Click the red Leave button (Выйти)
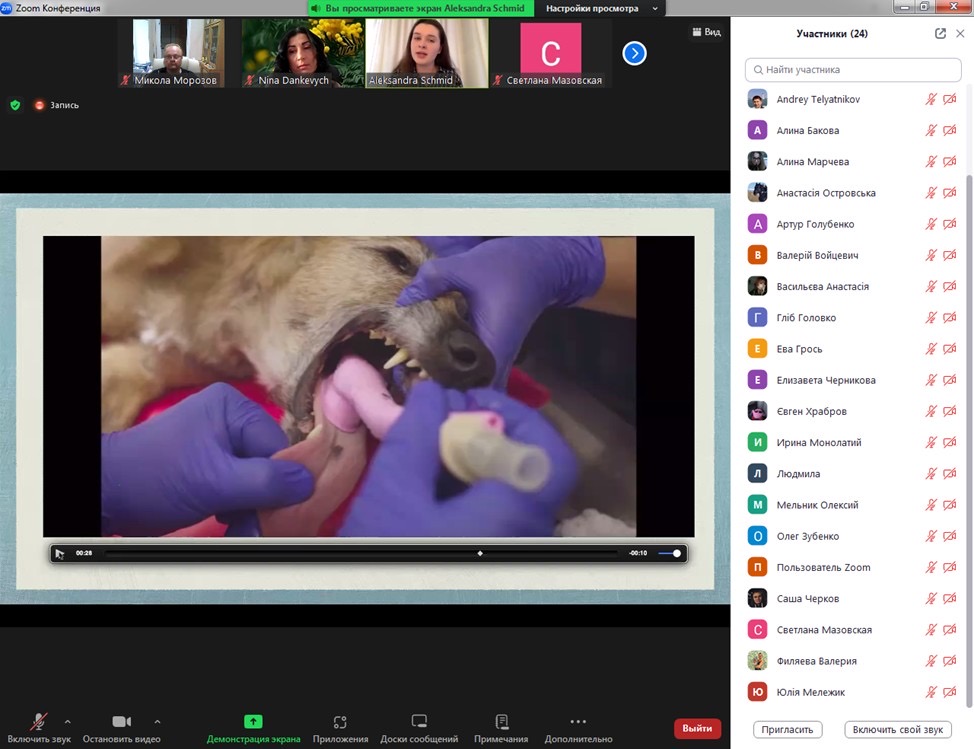 697,729
